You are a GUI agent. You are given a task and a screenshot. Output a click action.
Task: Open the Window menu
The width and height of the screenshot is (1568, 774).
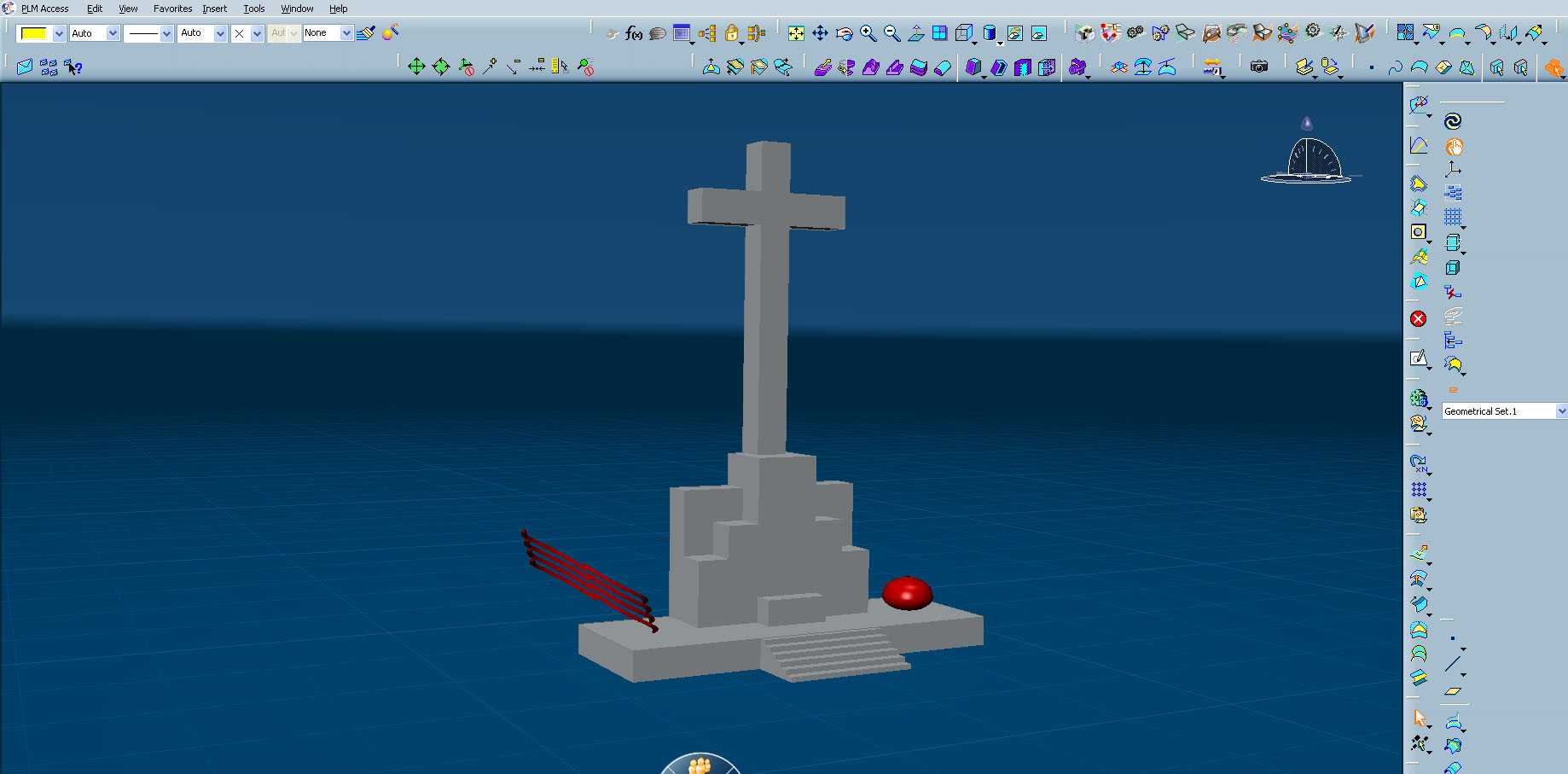[297, 9]
